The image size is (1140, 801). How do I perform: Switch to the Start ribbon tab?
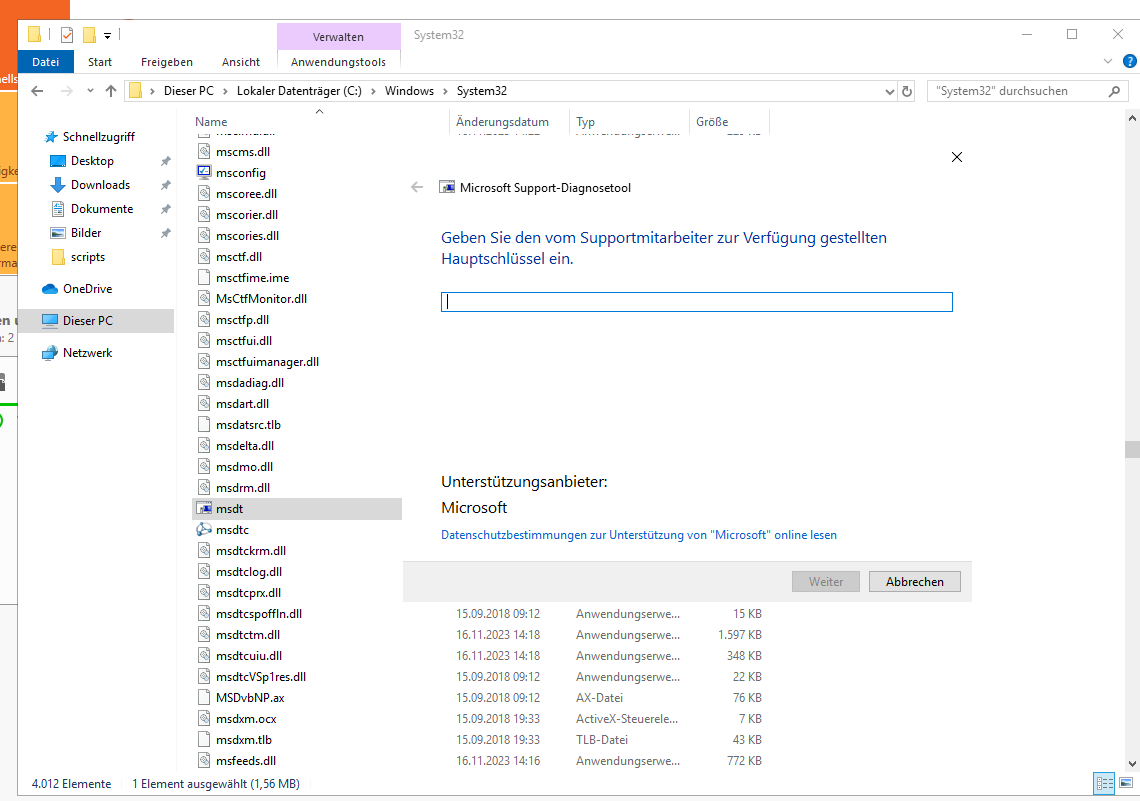click(100, 62)
